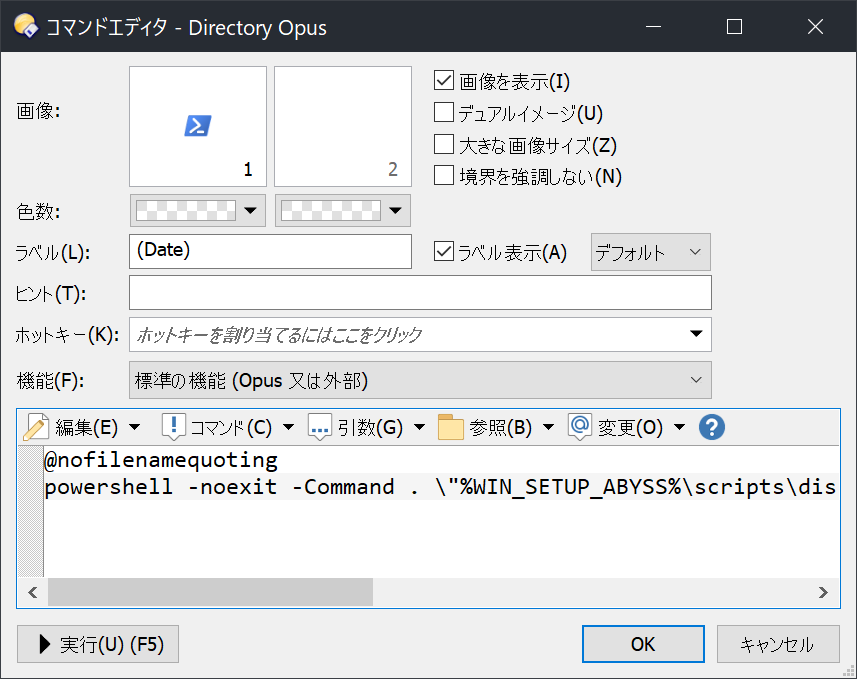
Task: Select the empty image slot 2
Action: click(342, 126)
